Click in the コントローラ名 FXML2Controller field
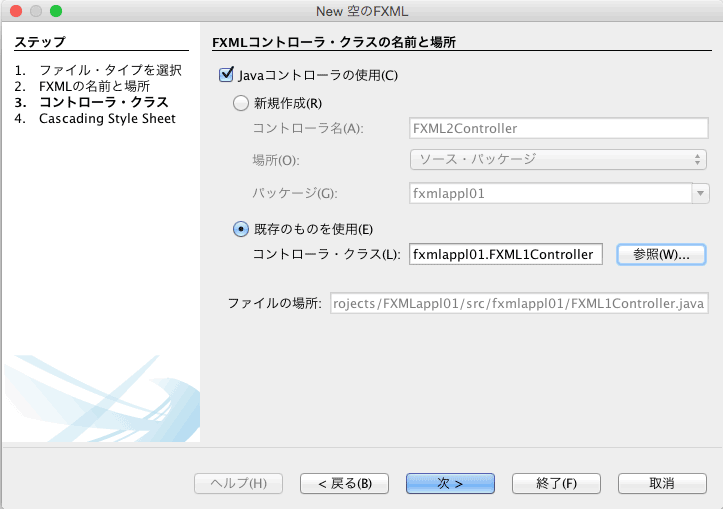 click(559, 128)
